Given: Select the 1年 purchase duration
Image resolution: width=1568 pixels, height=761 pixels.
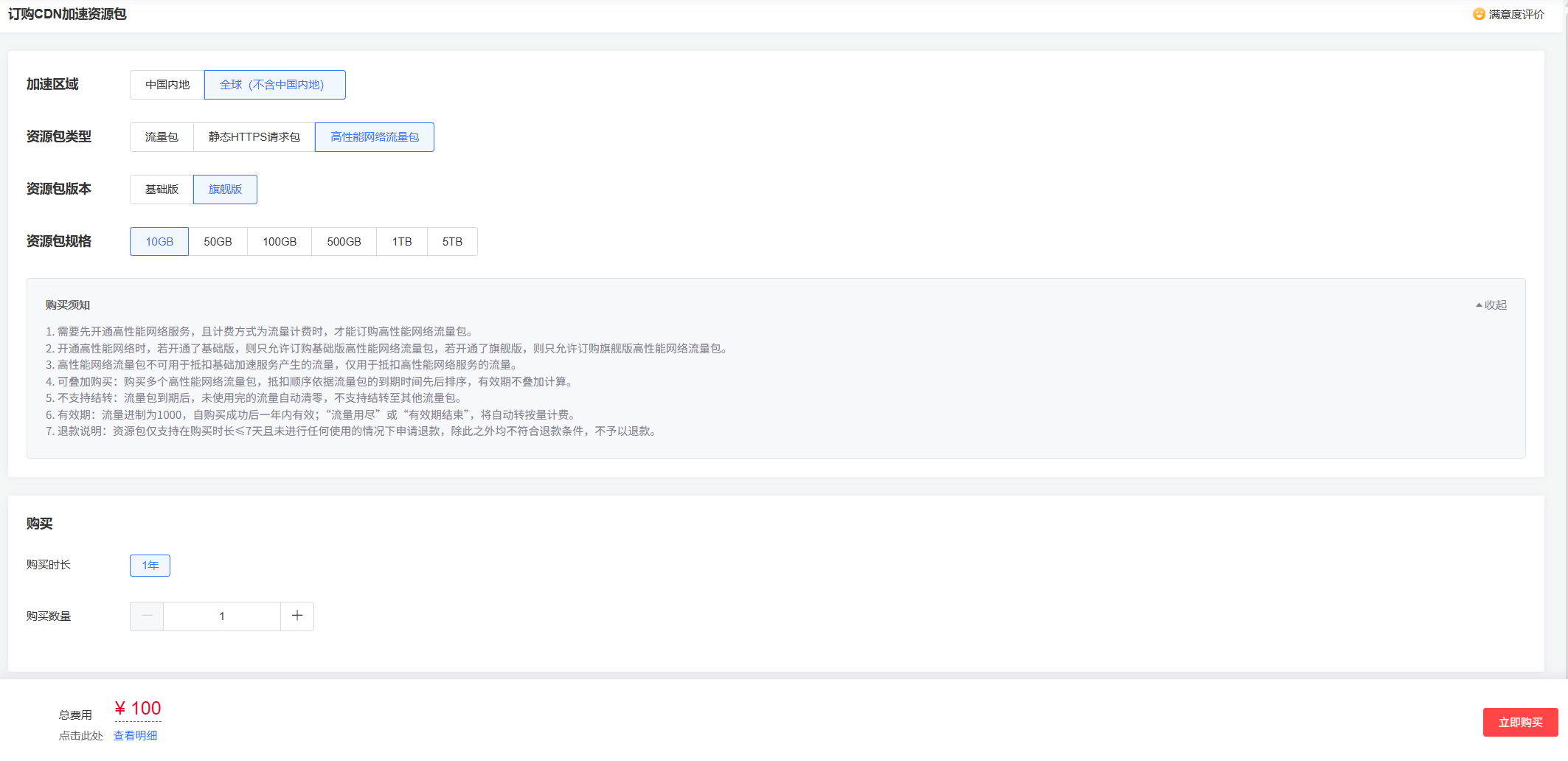Looking at the screenshot, I should [x=150, y=566].
